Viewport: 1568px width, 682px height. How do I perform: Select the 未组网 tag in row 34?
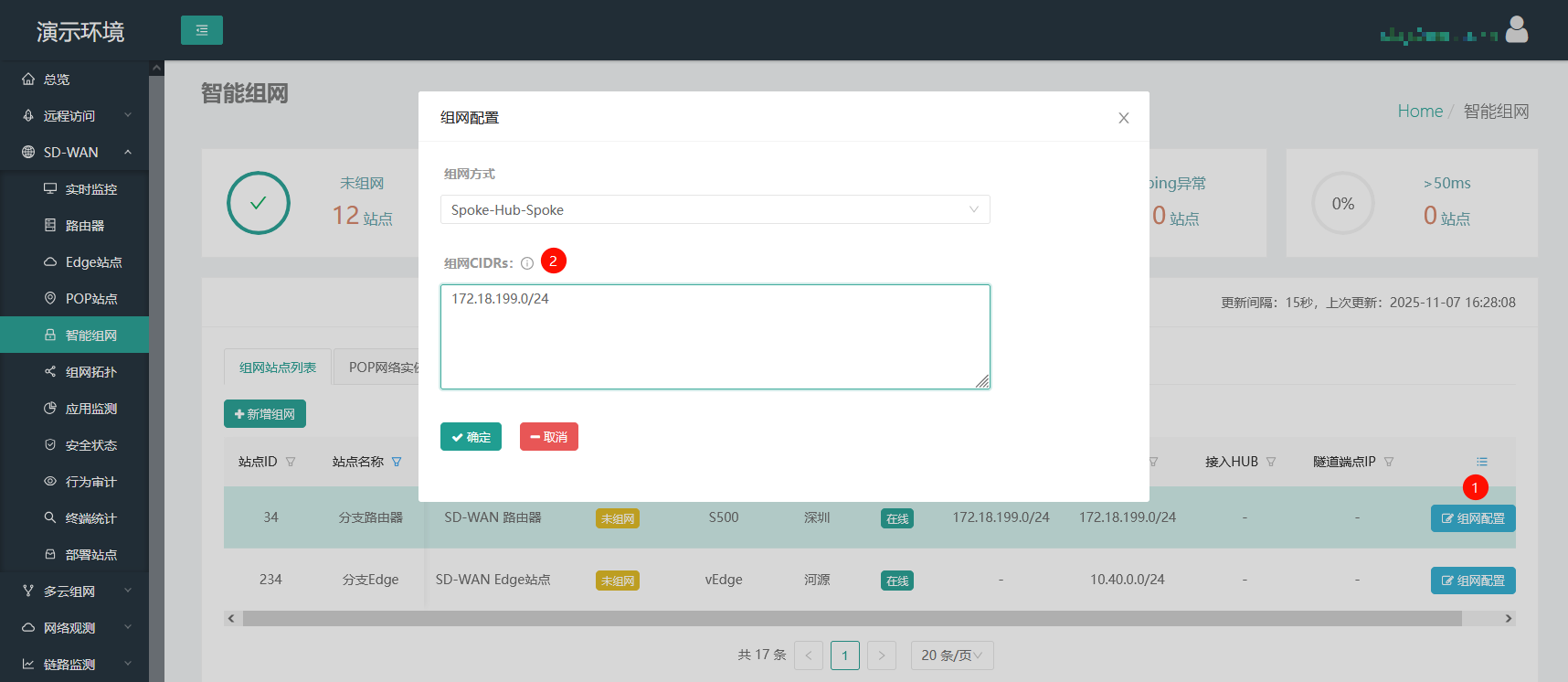[x=618, y=518]
